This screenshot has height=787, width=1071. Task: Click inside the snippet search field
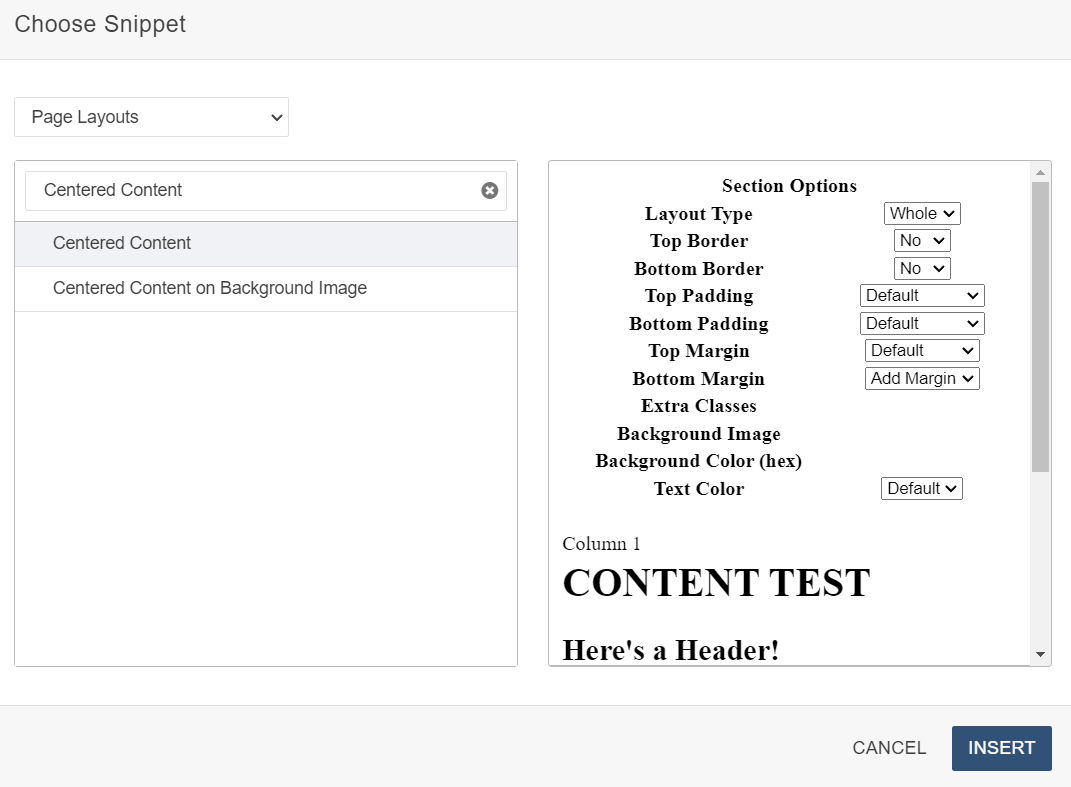click(x=250, y=190)
